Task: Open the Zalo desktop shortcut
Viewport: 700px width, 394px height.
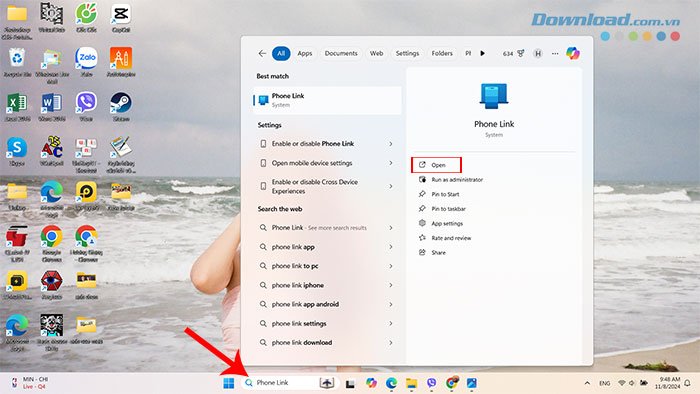Action: coord(86,62)
